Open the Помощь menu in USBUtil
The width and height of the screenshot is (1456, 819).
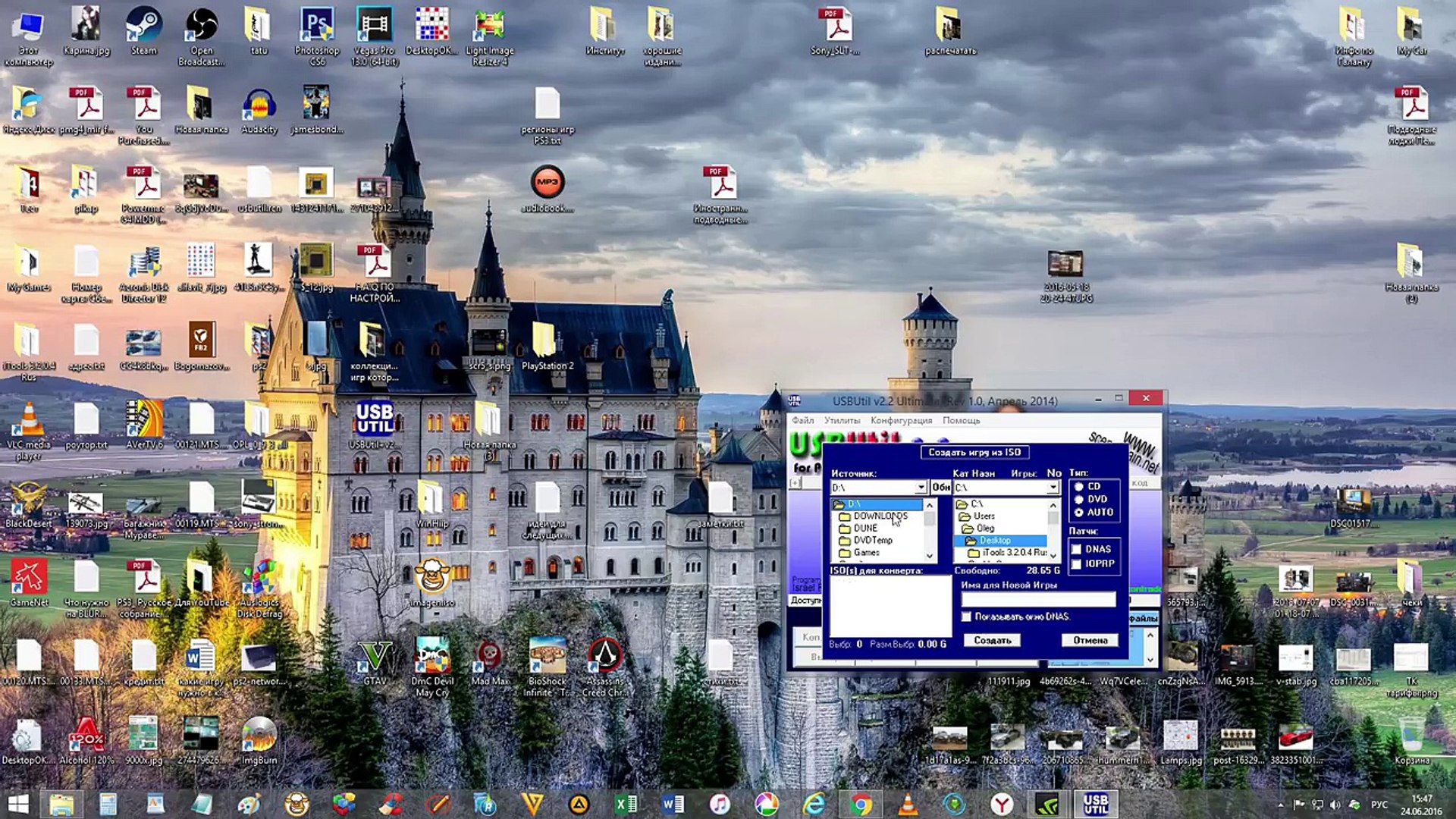pyautogui.click(x=961, y=420)
